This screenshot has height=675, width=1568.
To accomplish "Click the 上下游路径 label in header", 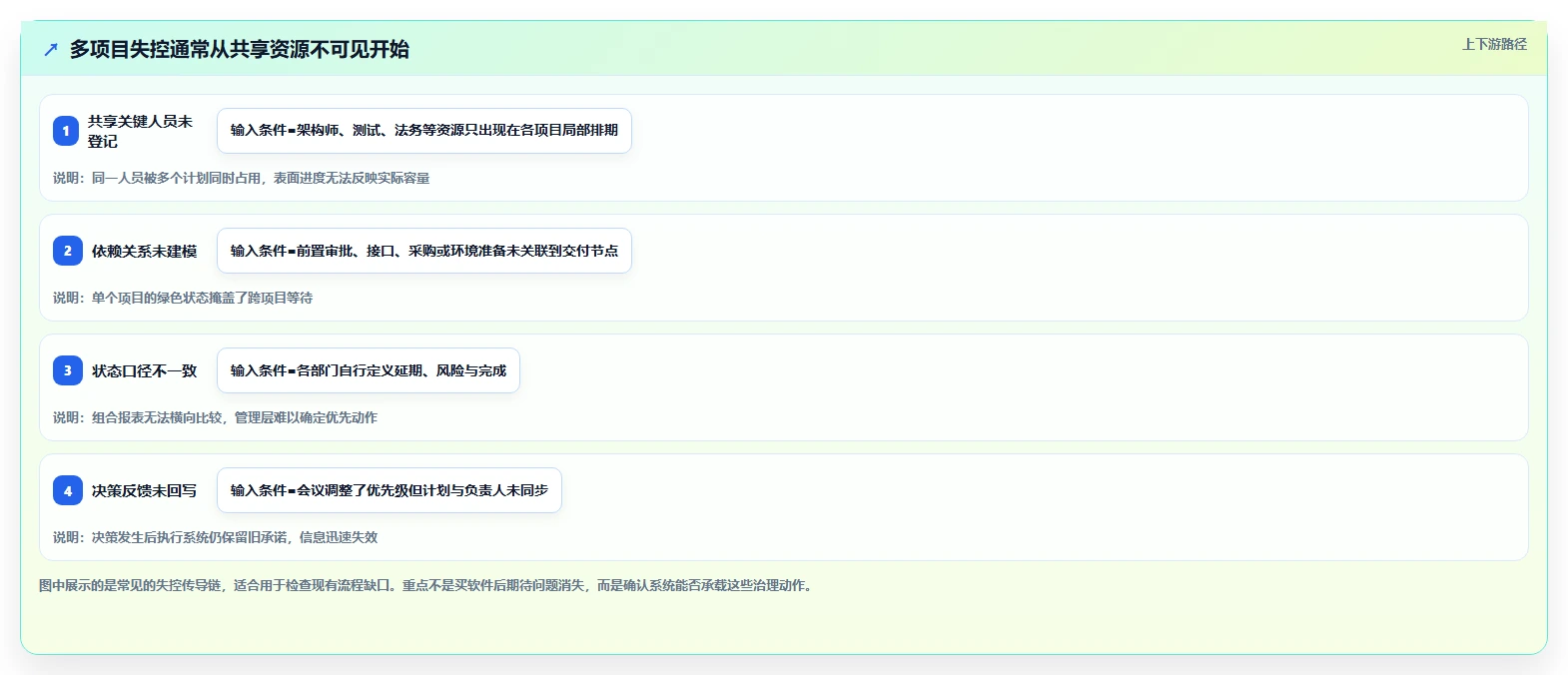I will (x=1494, y=44).
